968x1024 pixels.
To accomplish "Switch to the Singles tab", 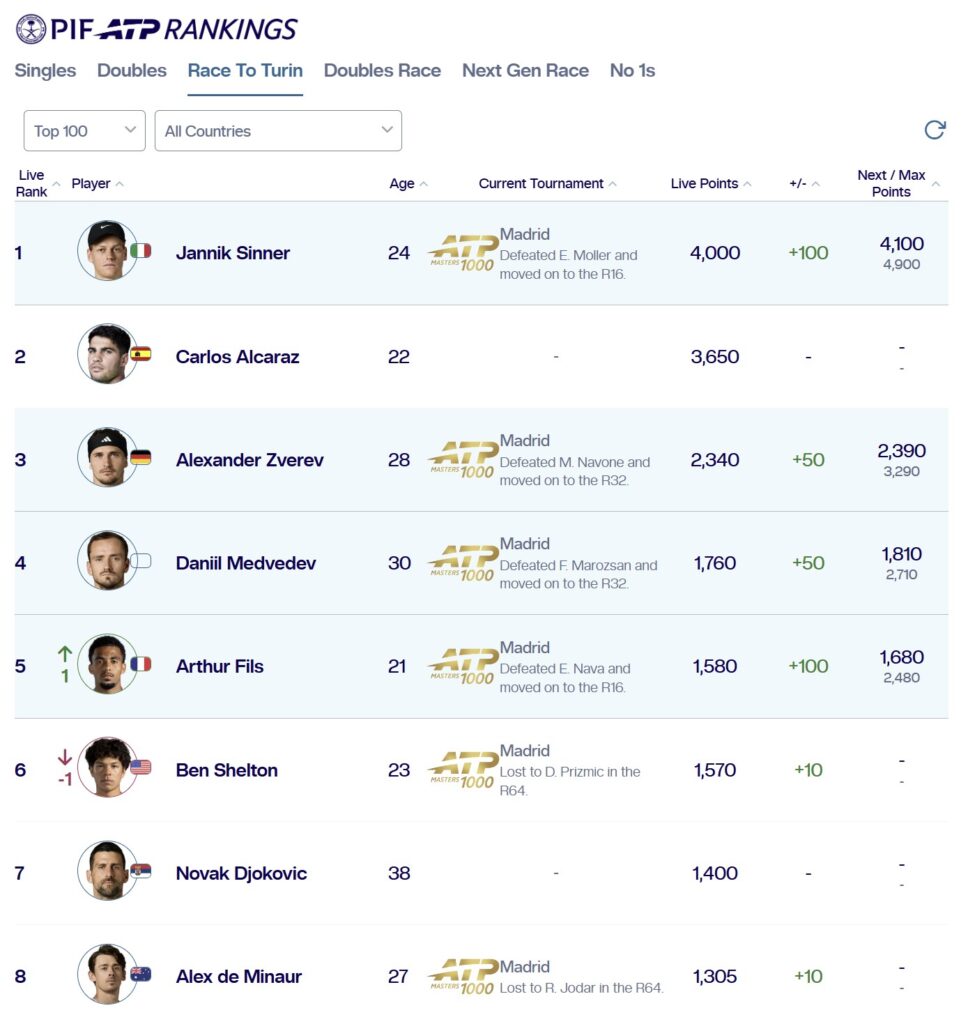I will tap(45, 71).
